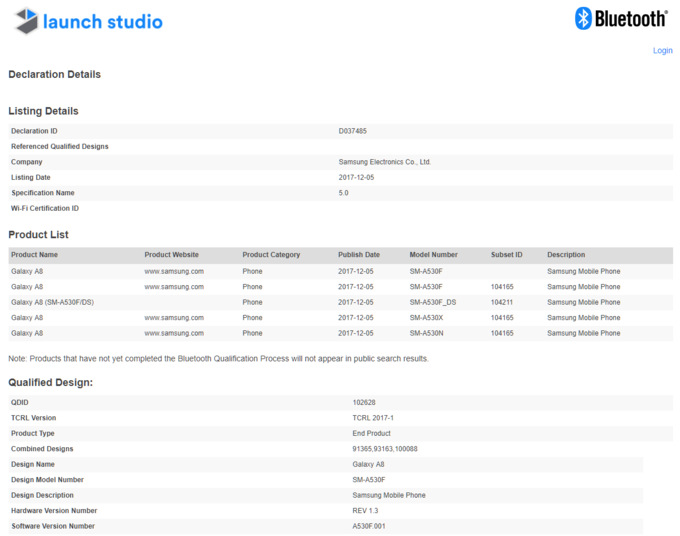The height and width of the screenshot is (536, 680).
Task: Click Software Version Number value A530F.001
Action: (369, 526)
